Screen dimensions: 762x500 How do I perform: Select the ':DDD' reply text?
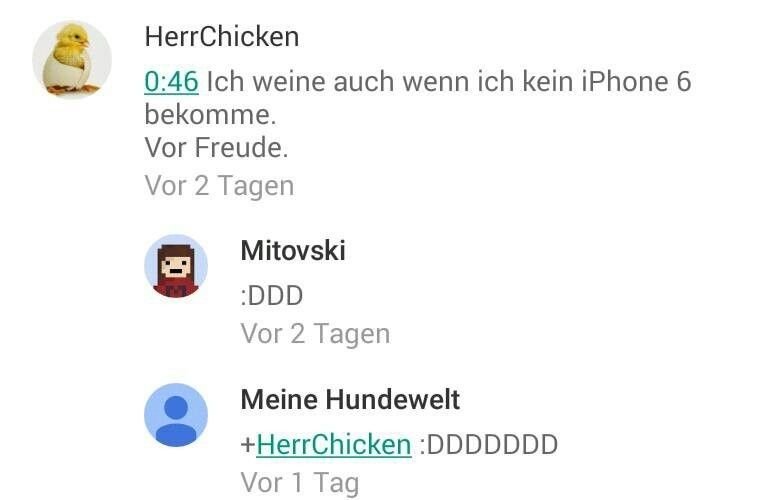coord(272,295)
